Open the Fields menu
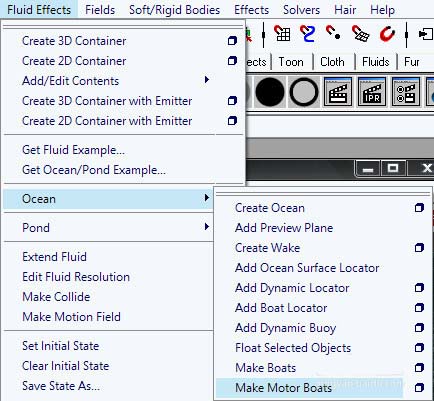Screen dimensions: 434x401 [100, 10]
